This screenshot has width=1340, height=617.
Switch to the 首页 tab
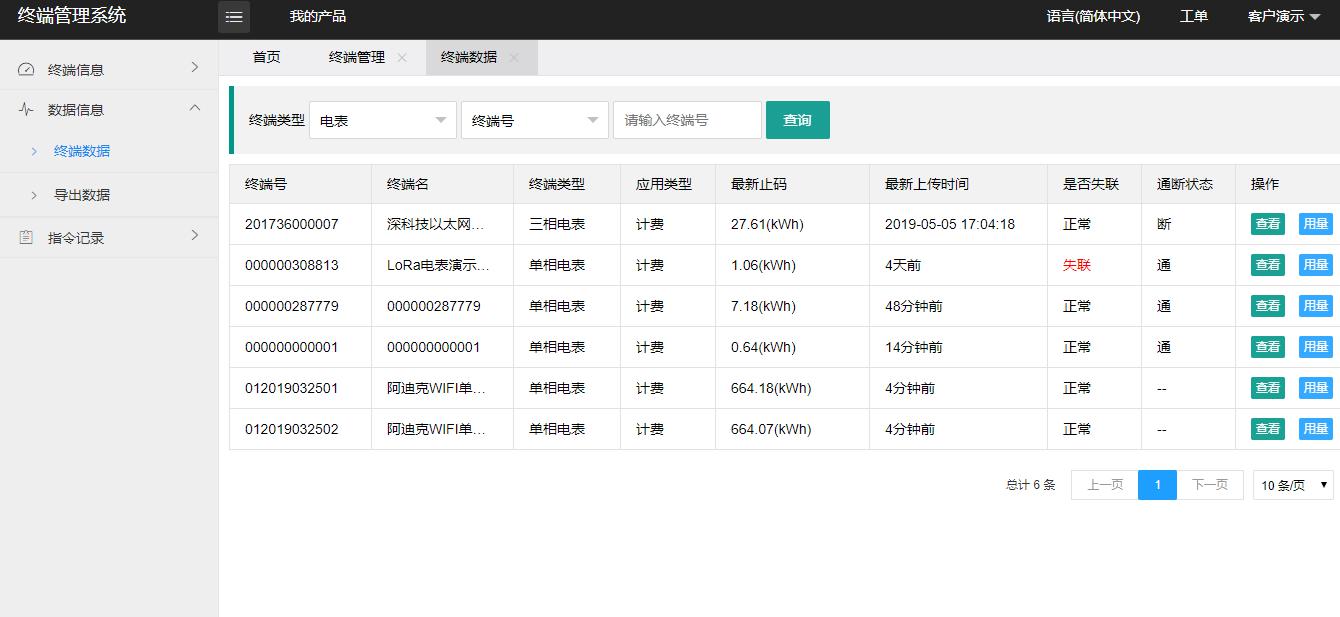click(x=266, y=58)
